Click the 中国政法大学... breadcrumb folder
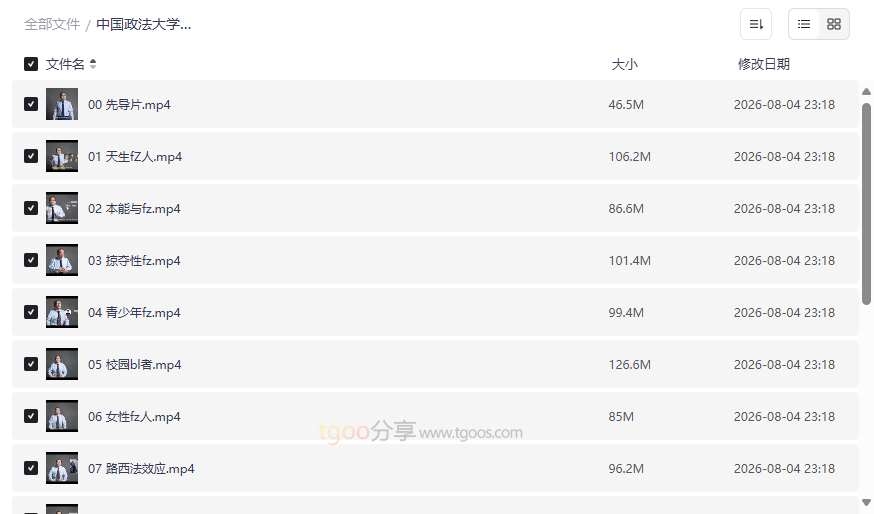874x514 pixels. pos(144,25)
